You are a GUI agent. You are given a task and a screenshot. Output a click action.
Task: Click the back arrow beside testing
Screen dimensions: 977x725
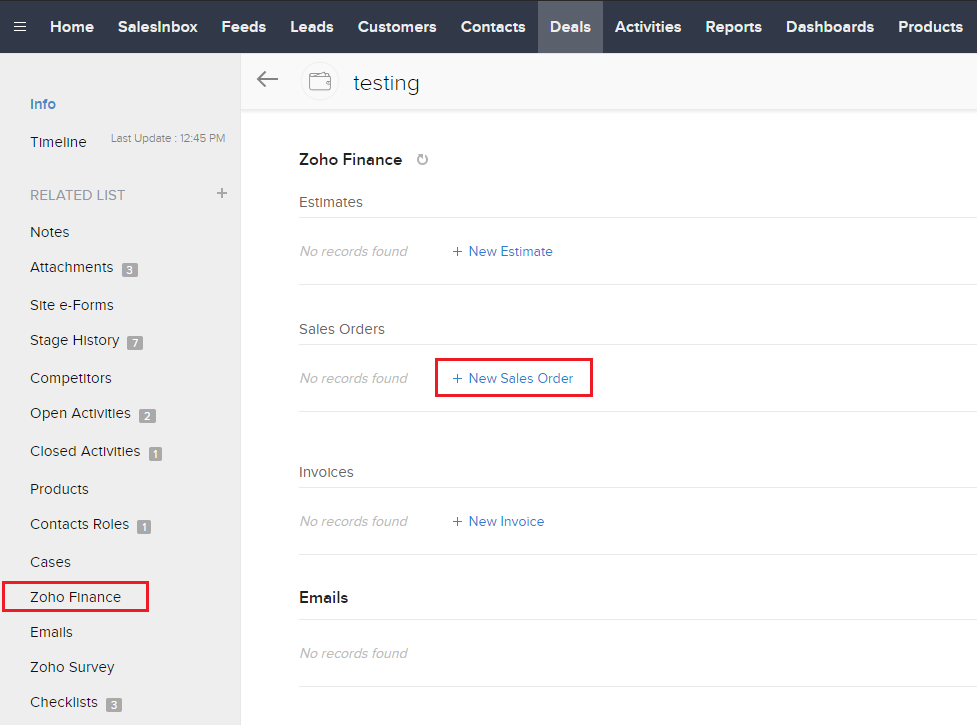tap(267, 80)
